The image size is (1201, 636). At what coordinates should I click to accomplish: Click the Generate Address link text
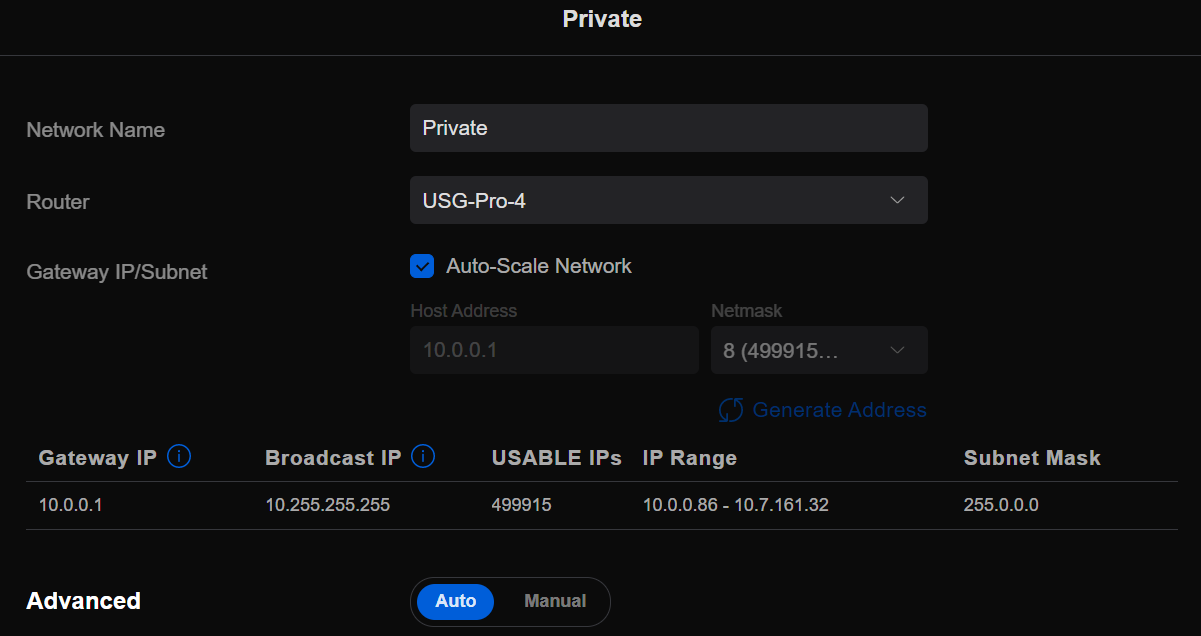[839, 410]
